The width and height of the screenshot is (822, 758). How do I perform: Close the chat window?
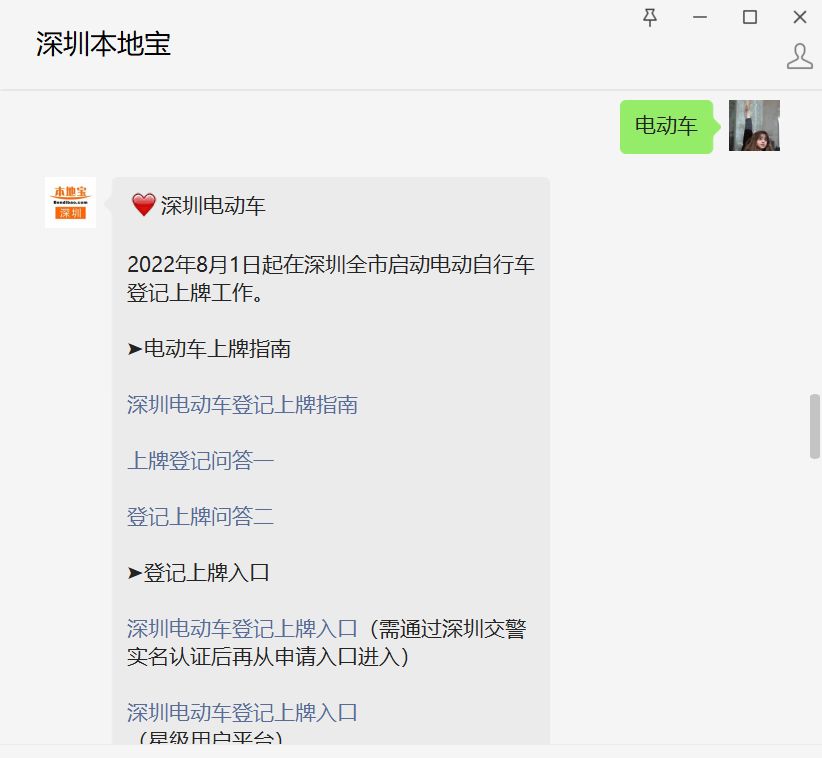point(799,17)
